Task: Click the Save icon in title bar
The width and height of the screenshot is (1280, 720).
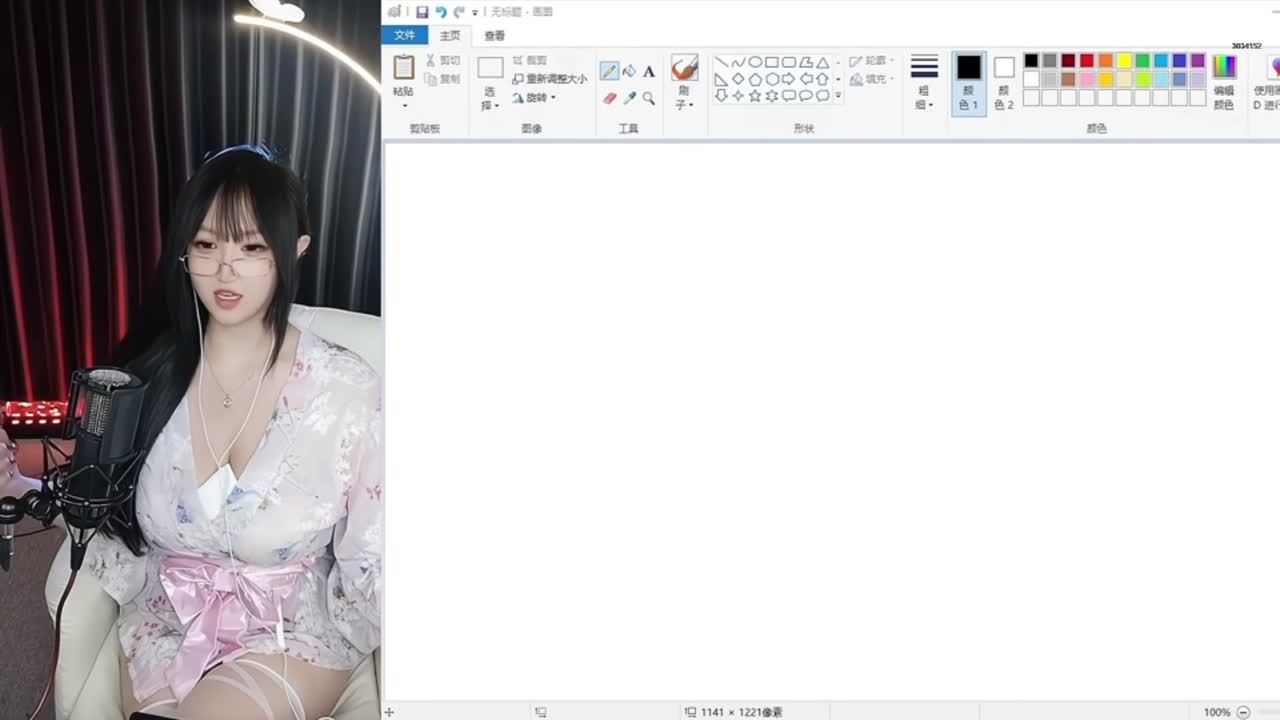Action: [422, 12]
